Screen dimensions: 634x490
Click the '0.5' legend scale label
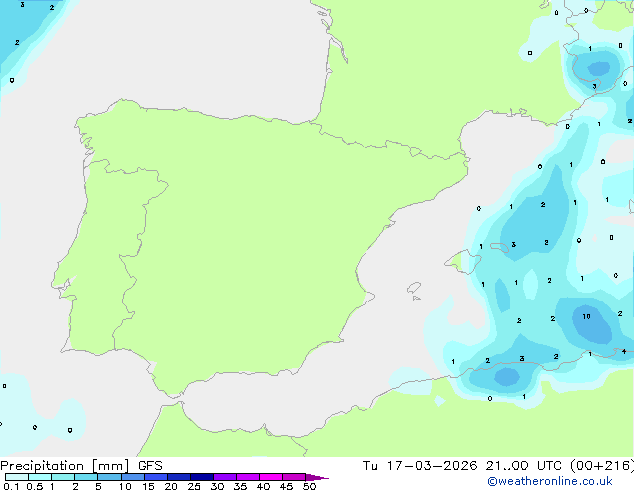35,486
